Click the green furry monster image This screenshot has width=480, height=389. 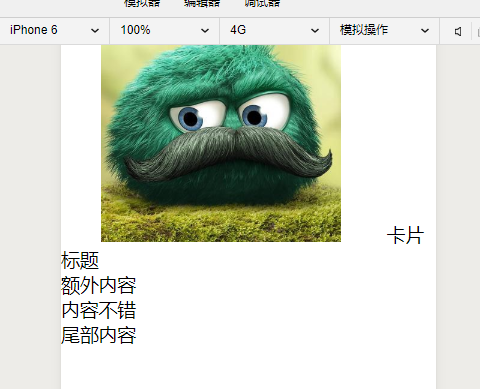pyautogui.click(x=221, y=143)
